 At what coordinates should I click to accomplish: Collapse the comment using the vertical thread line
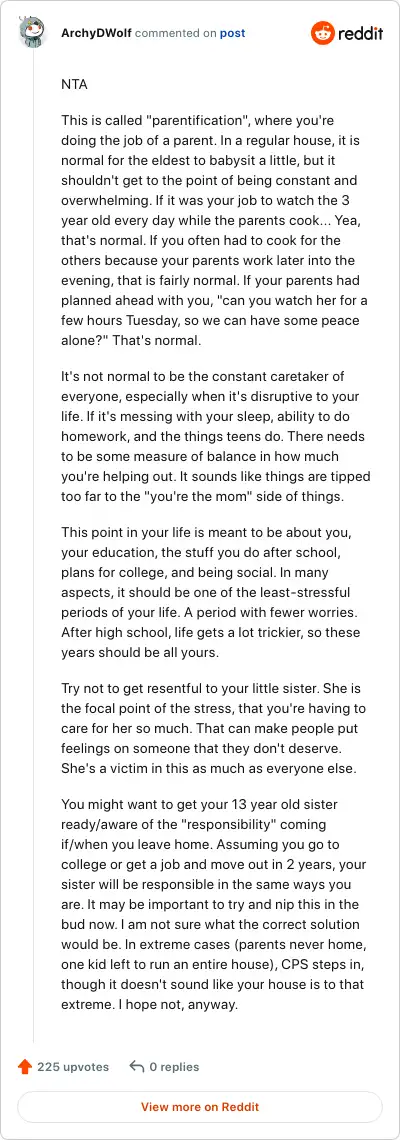[x=33, y=544]
